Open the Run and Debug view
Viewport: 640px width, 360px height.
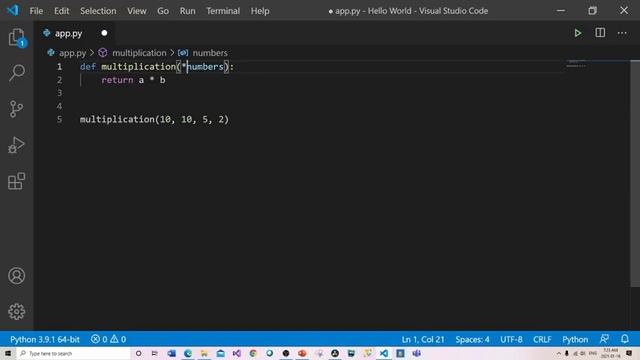point(17,145)
